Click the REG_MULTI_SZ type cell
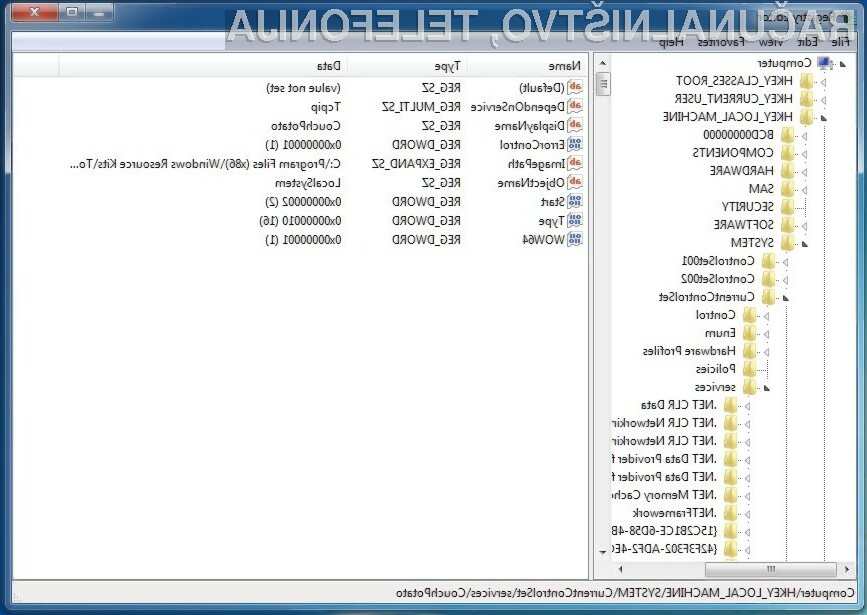 [x=421, y=107]
